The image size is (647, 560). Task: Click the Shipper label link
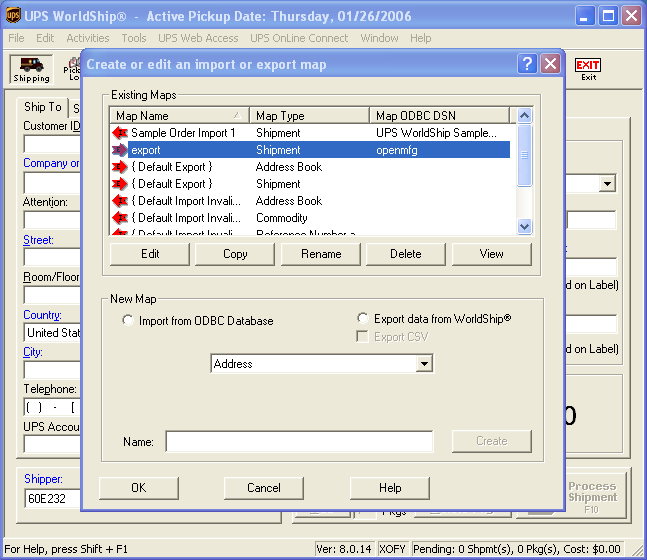43,479
